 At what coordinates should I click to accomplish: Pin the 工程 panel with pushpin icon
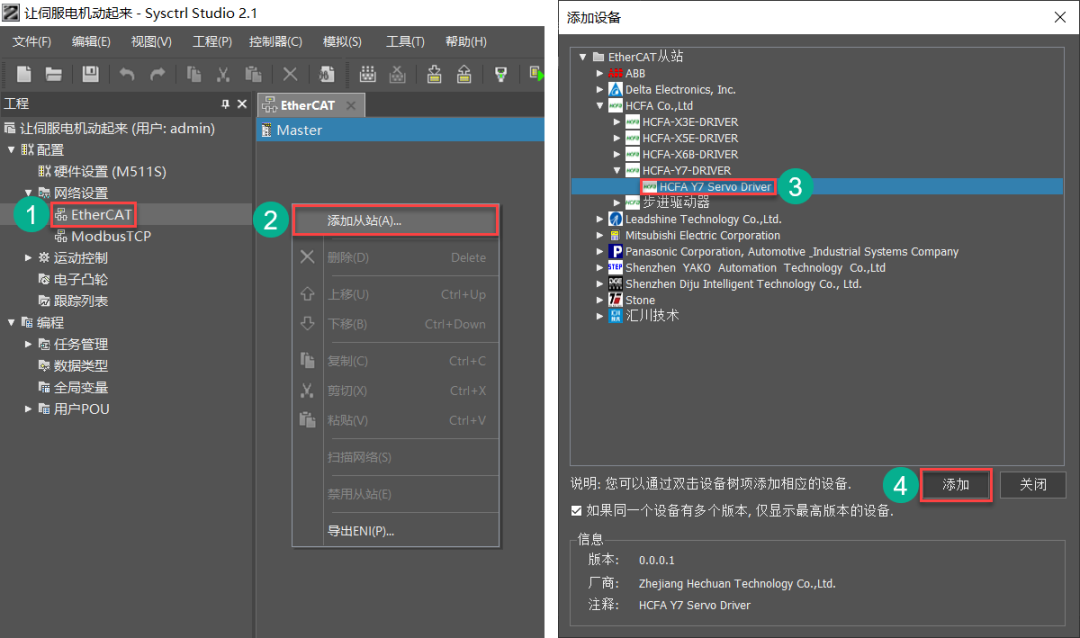[225, 104]
